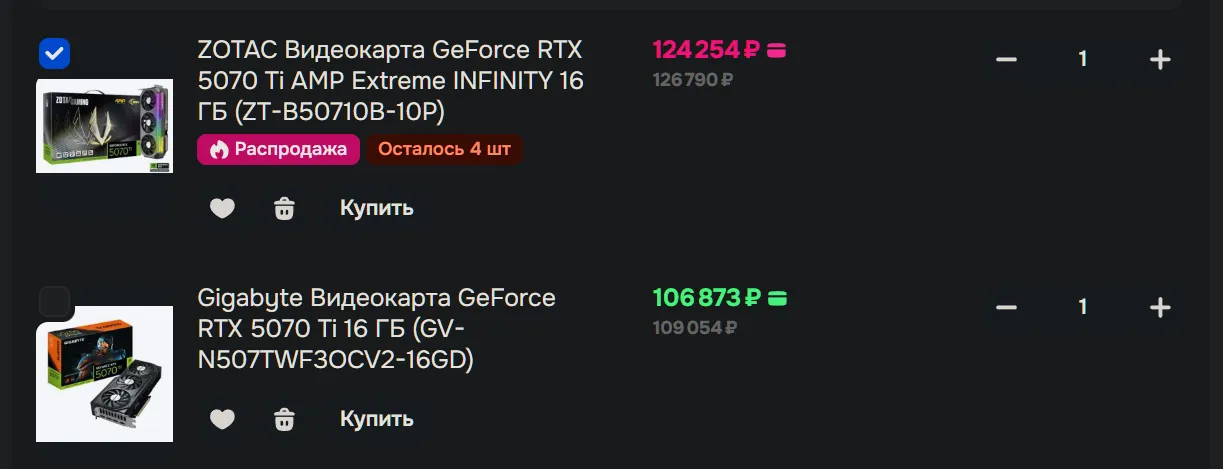Increase ZOTAC quantity with plus
1223x469 pixels.
coord(1160,60)
